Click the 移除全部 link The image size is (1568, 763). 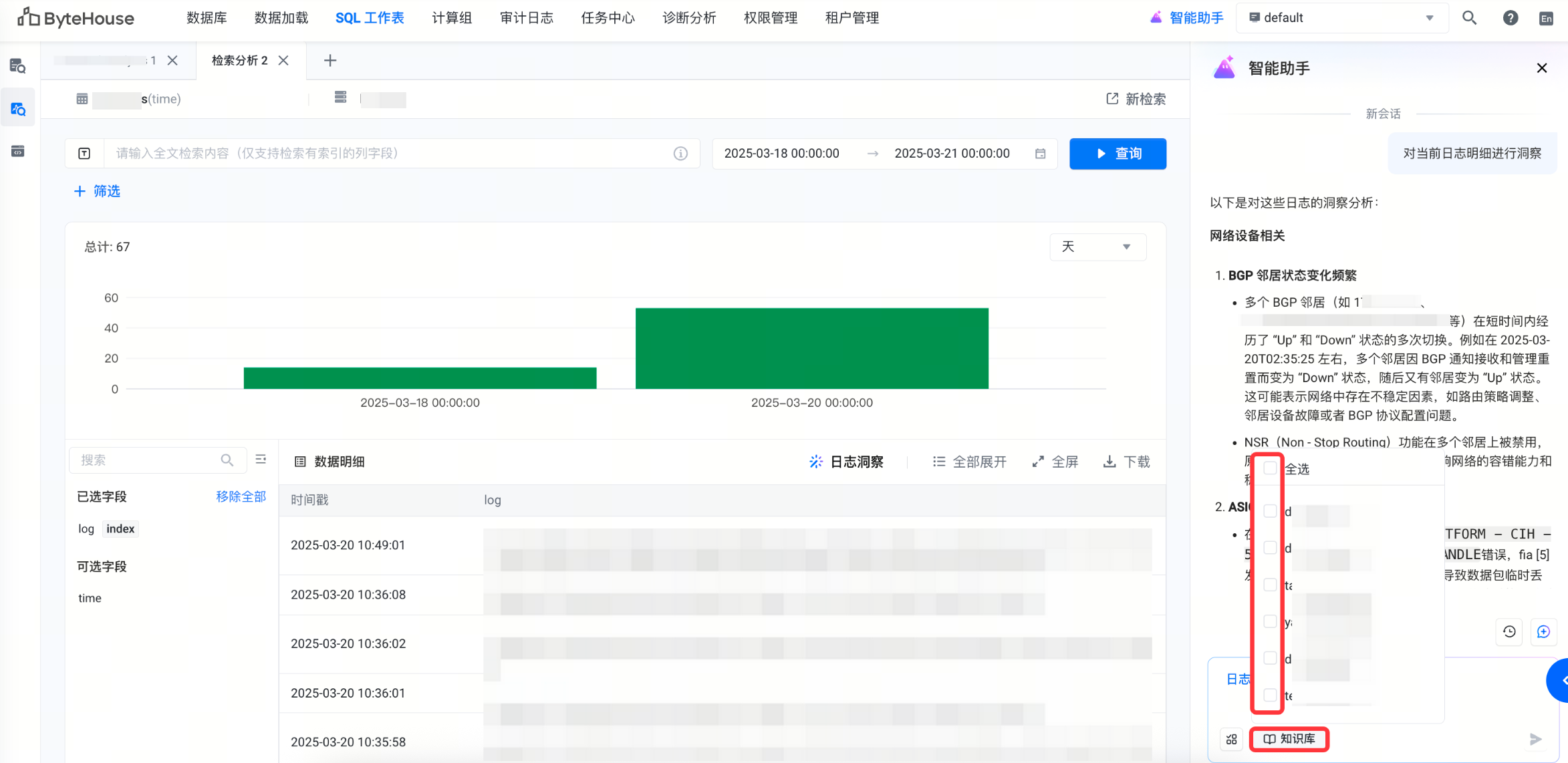coord(241,496)
